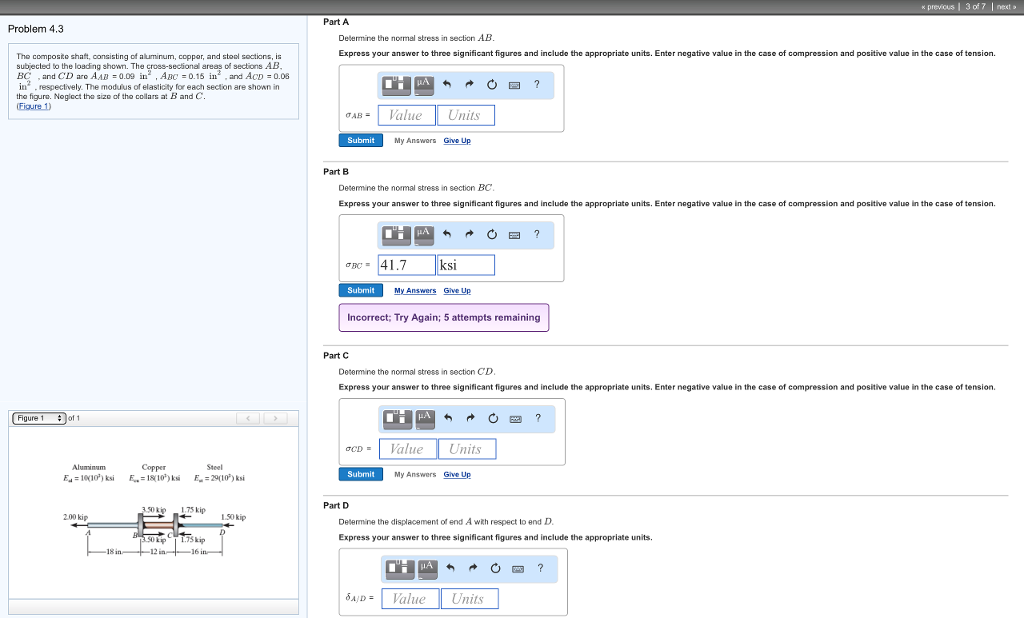Image resolution: width=1024 pixels, height=618 pixels.
Task: Click the next figure arrow
Action: [x=277, y=418]
